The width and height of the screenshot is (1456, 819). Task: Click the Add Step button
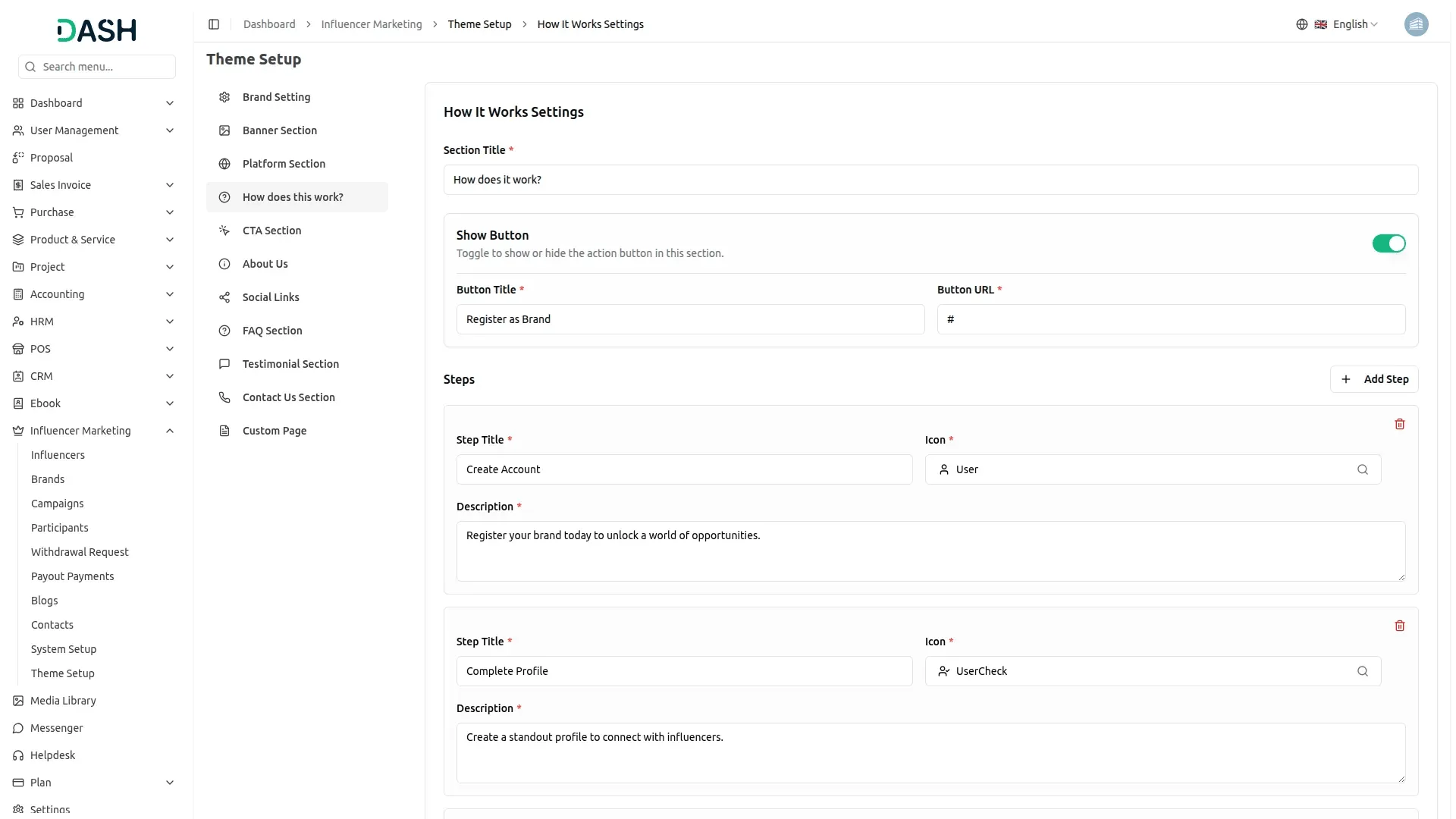pos(1374,379)
